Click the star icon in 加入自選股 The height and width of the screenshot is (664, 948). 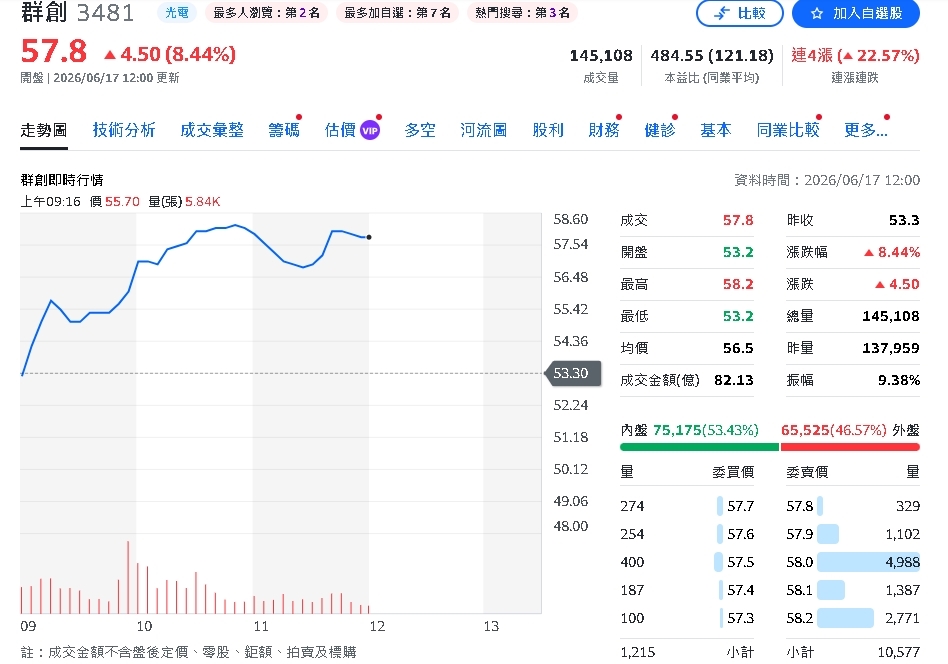point(817,13)
